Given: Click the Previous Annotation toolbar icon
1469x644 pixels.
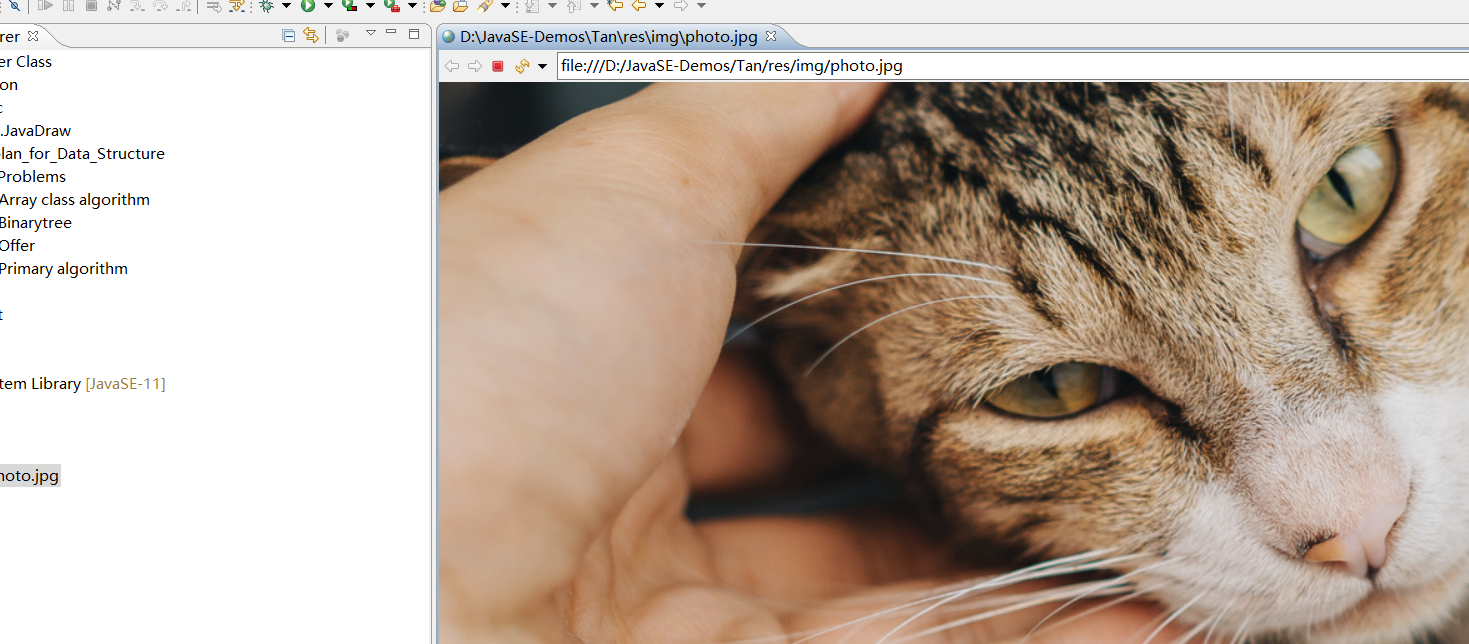Looking at the screenshot, I should (x=573, y=6).
